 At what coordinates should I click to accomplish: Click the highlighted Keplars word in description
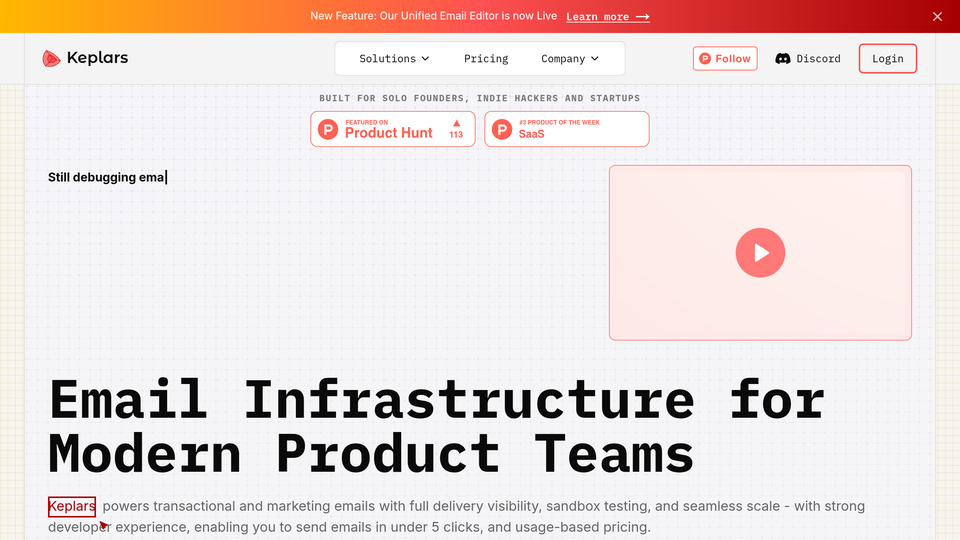72,506
